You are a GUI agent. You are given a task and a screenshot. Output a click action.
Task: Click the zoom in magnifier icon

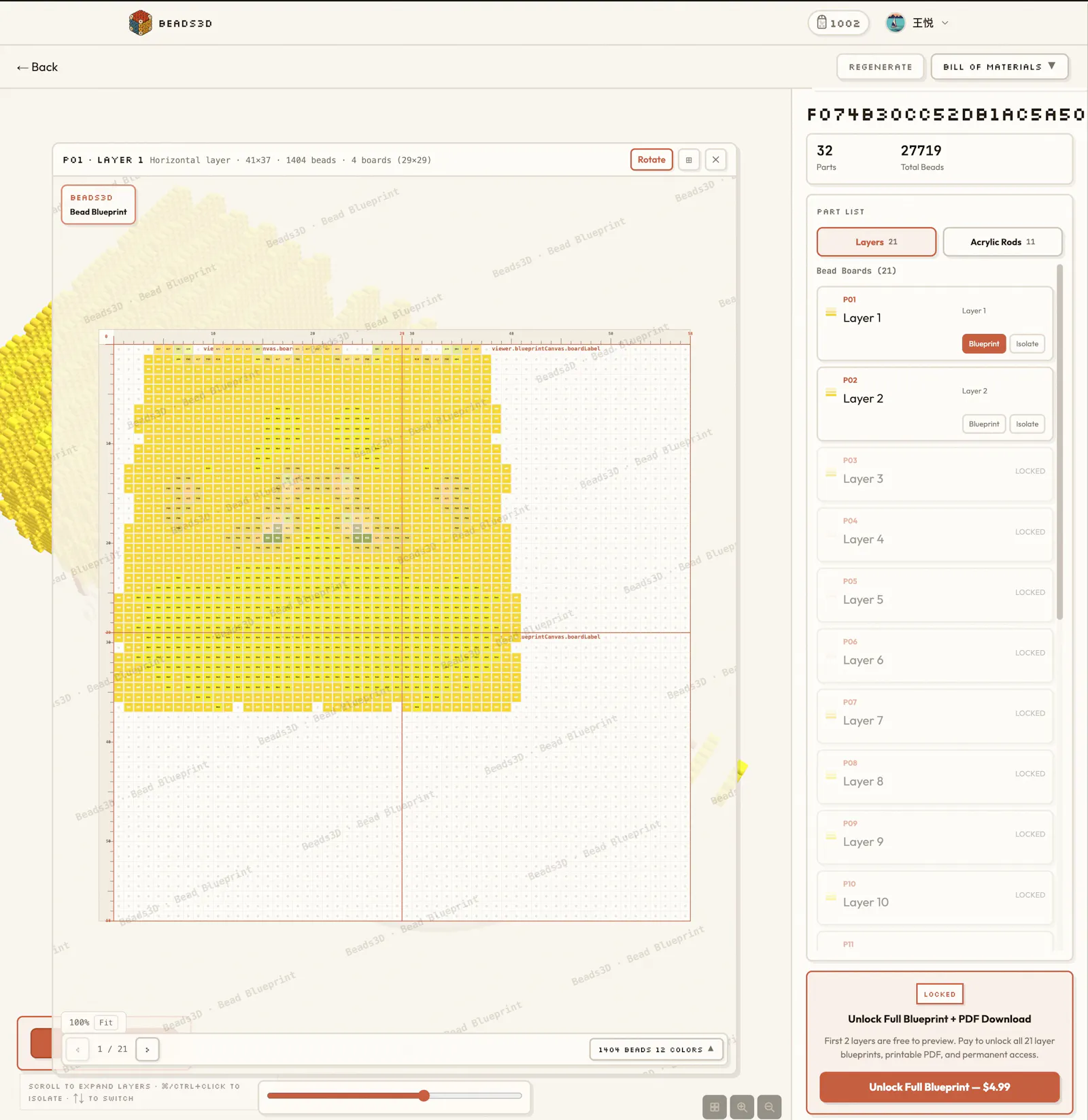(x=742, y=1107)
